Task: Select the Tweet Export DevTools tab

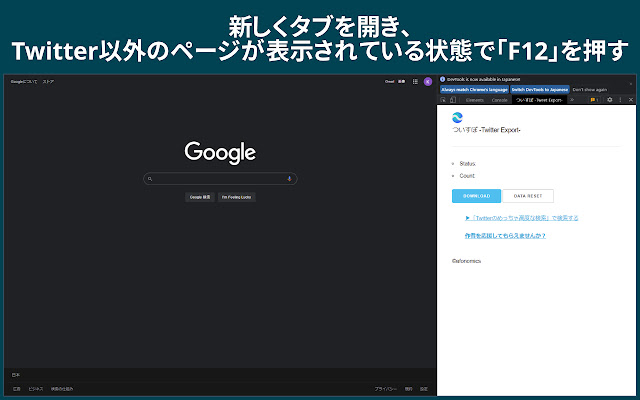Action: coord(539,100)
